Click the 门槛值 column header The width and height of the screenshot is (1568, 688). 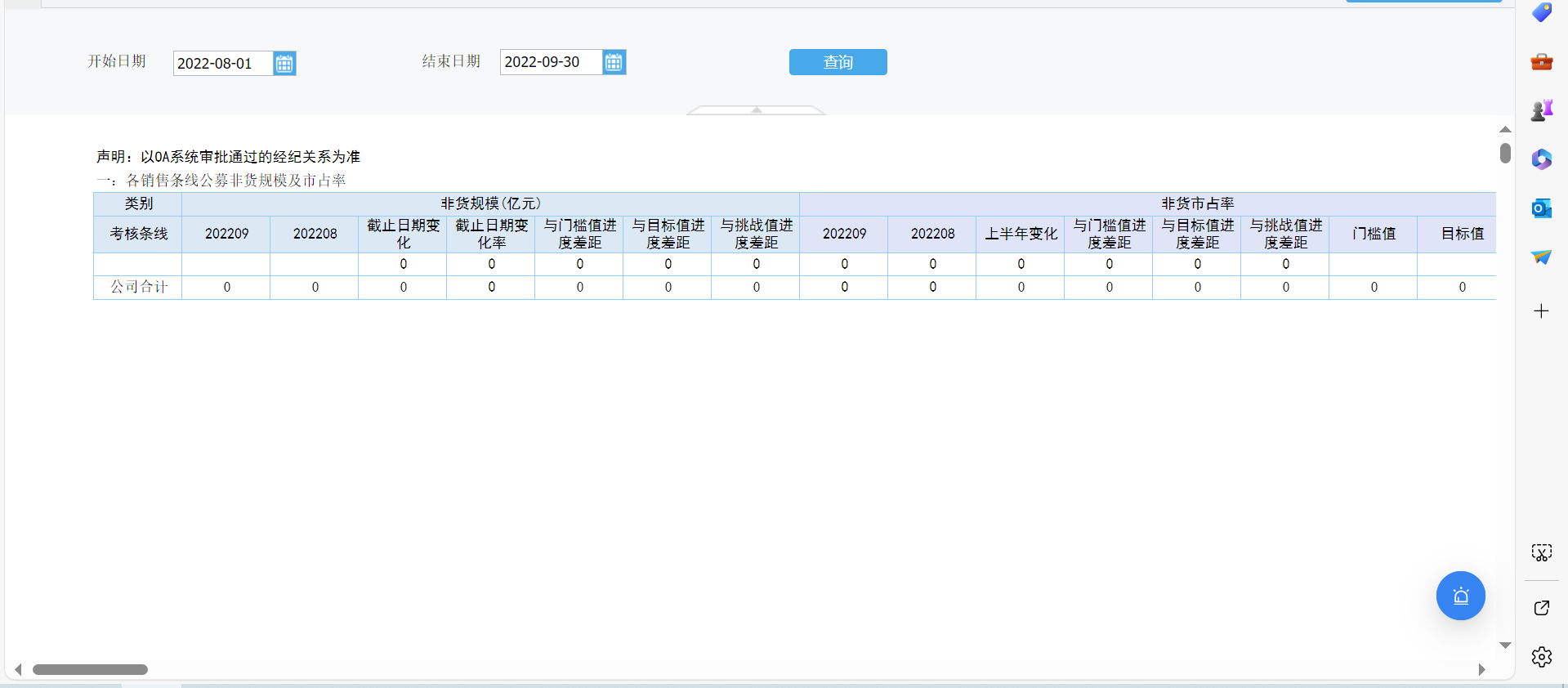pos(1374,234)
